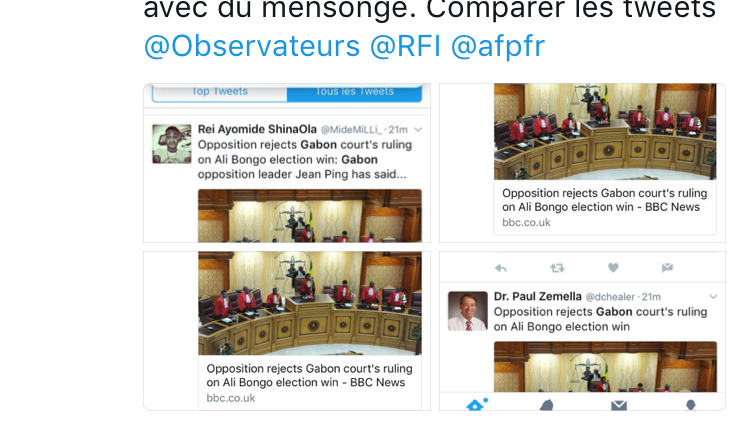Open the @afpfr mention link
The height and width of the screenshot is (437, 750).
click(x=498, y=46)
